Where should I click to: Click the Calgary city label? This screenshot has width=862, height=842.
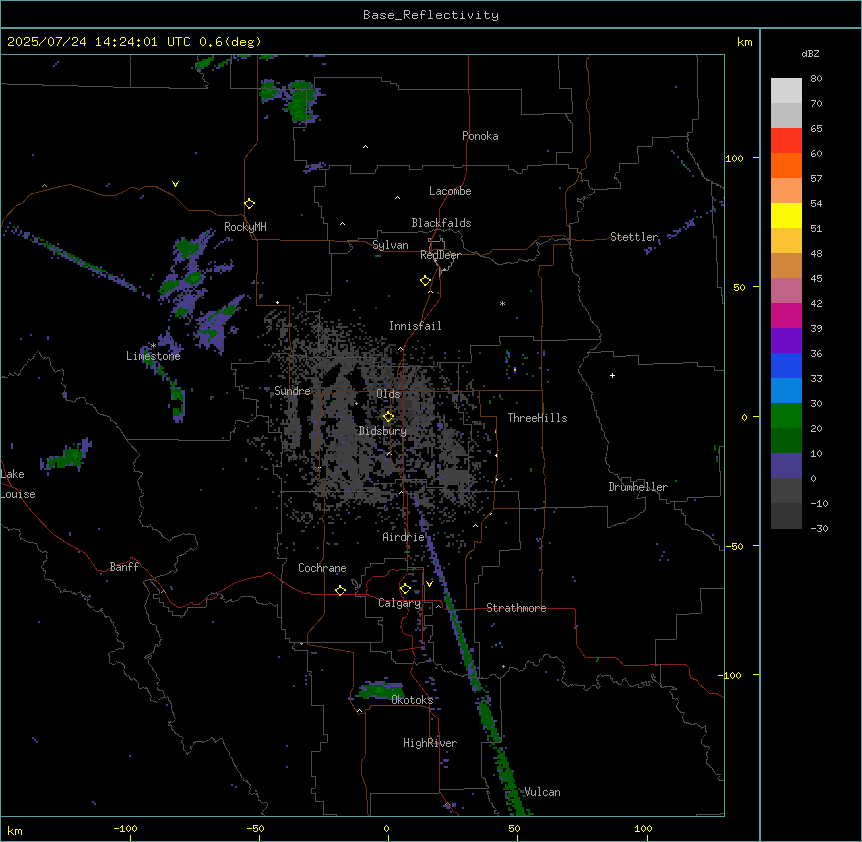point(400,603)
